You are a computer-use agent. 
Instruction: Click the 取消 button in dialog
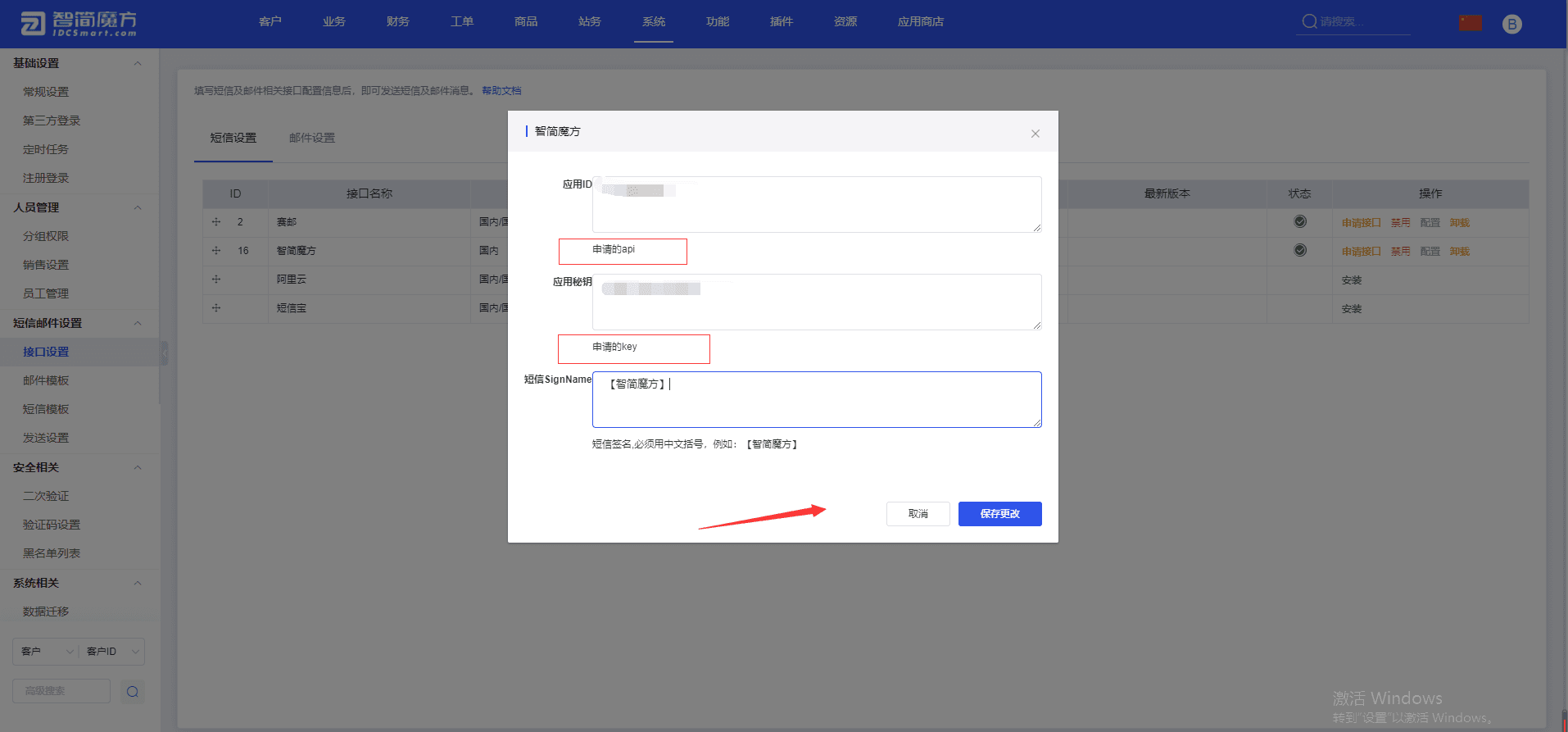(918, 514)
